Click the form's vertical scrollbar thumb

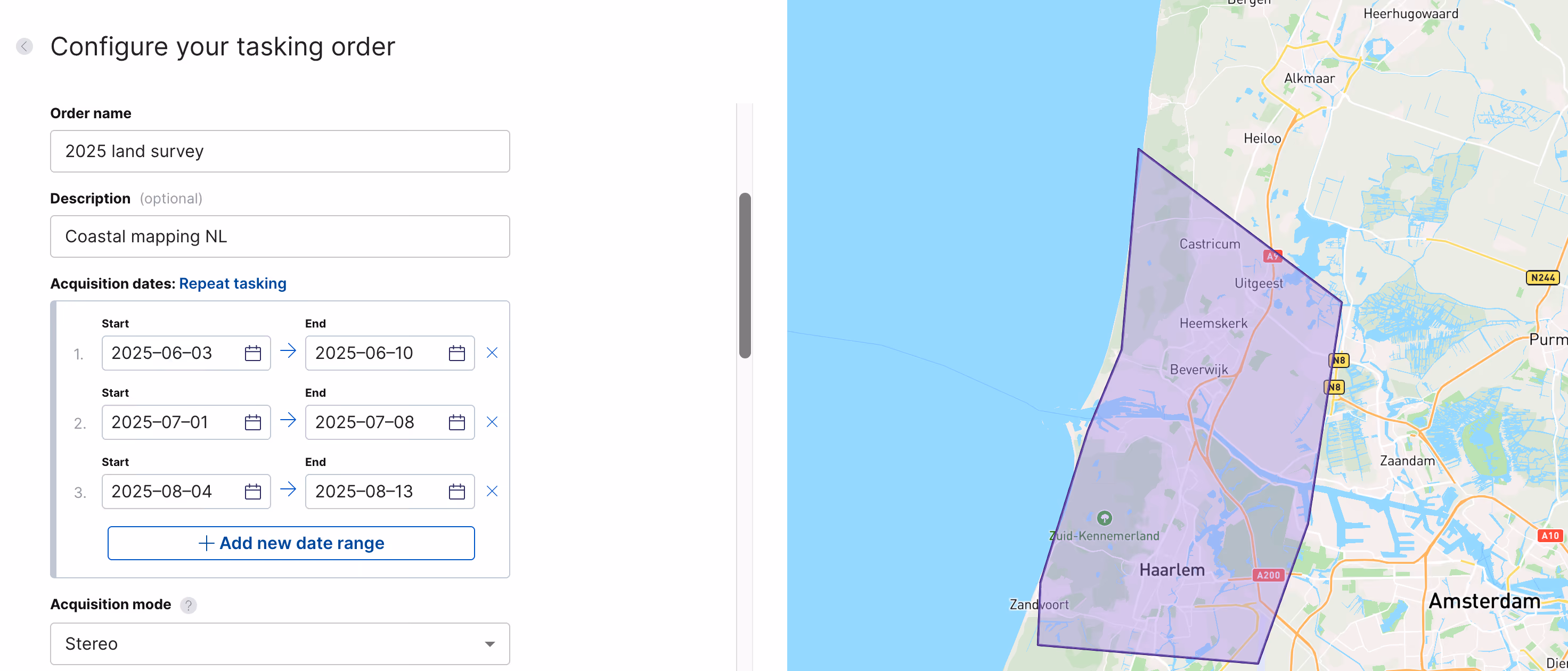coord(745,275)
